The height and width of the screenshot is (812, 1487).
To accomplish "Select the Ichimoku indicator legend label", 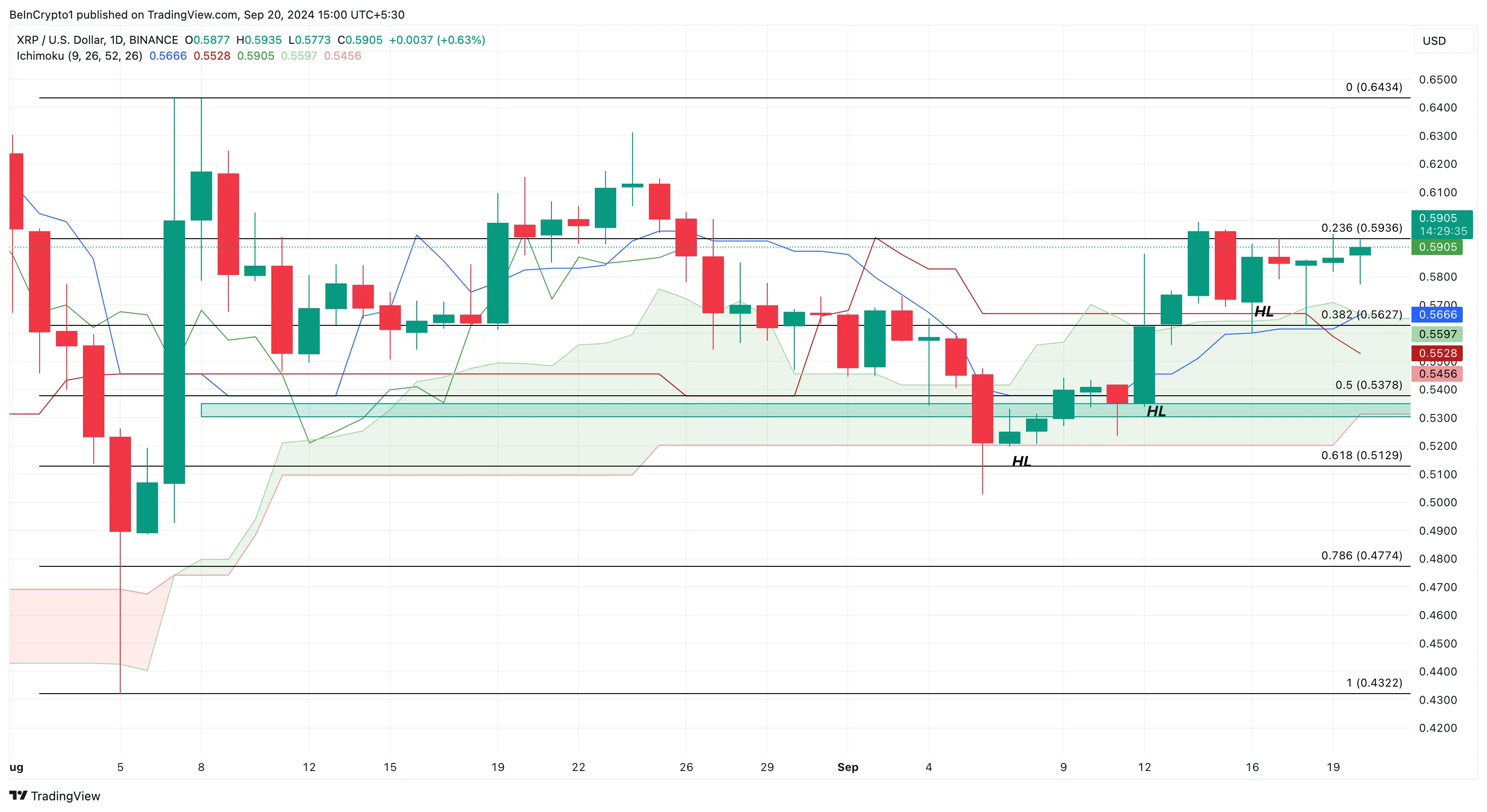I will [x=79, y=56].
